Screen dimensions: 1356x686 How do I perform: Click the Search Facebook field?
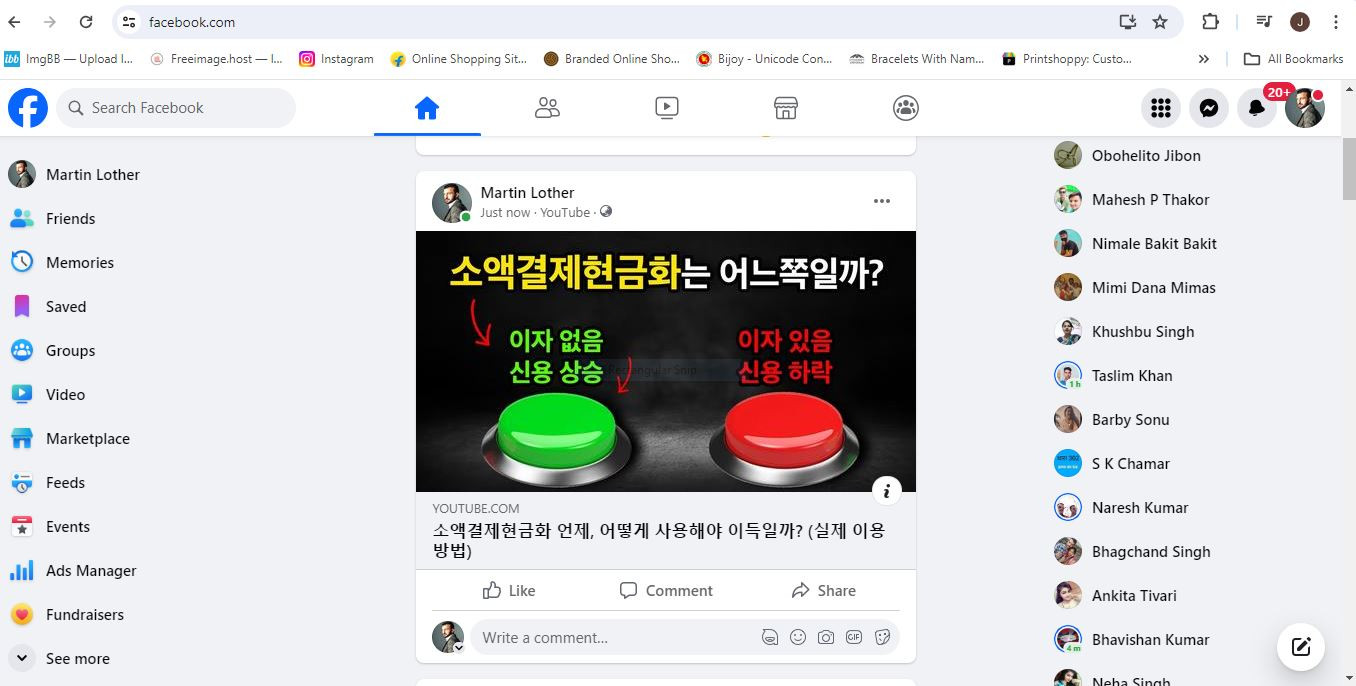tap(176, 108)
